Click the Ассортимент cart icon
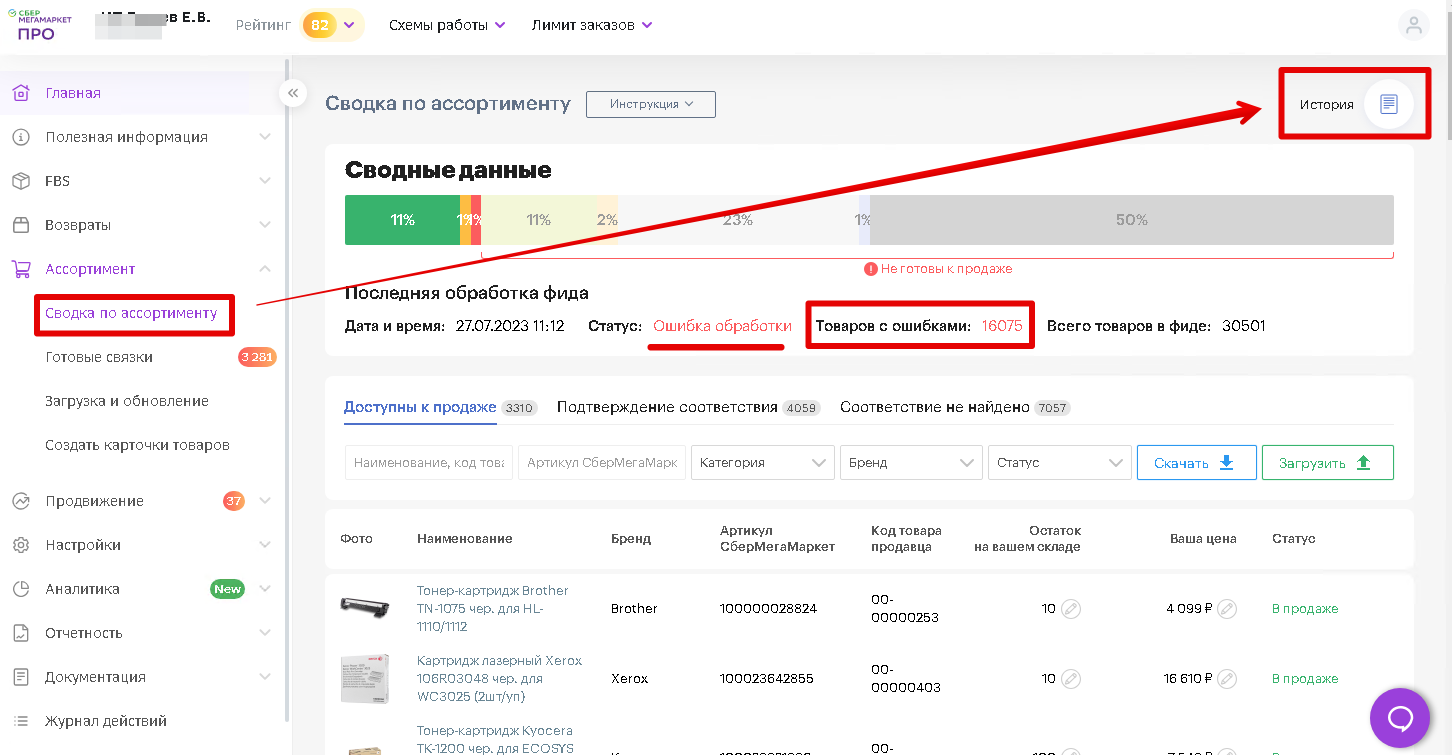 click(20, 269)
